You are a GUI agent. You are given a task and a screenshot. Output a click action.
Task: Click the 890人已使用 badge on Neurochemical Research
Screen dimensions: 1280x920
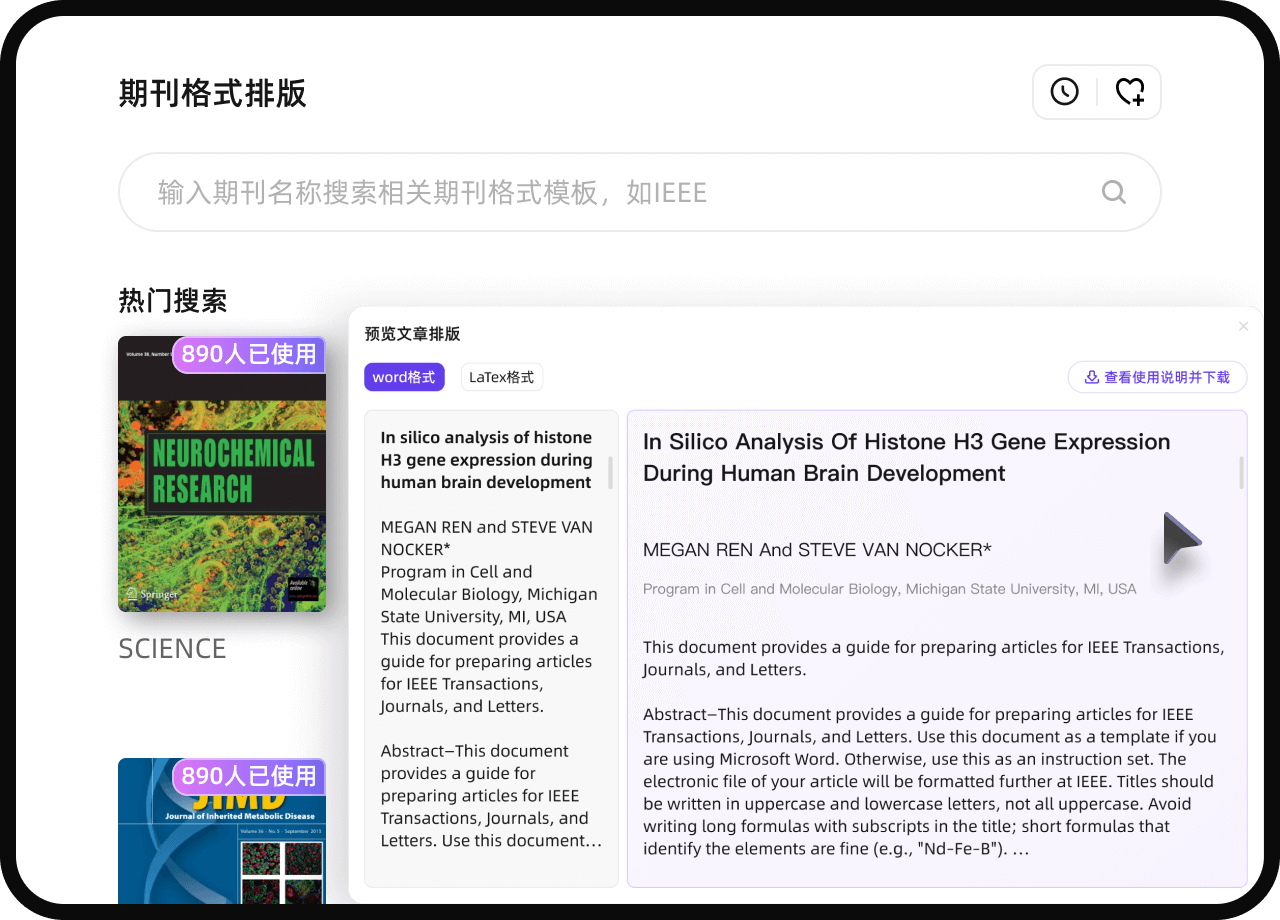[249, 354]
